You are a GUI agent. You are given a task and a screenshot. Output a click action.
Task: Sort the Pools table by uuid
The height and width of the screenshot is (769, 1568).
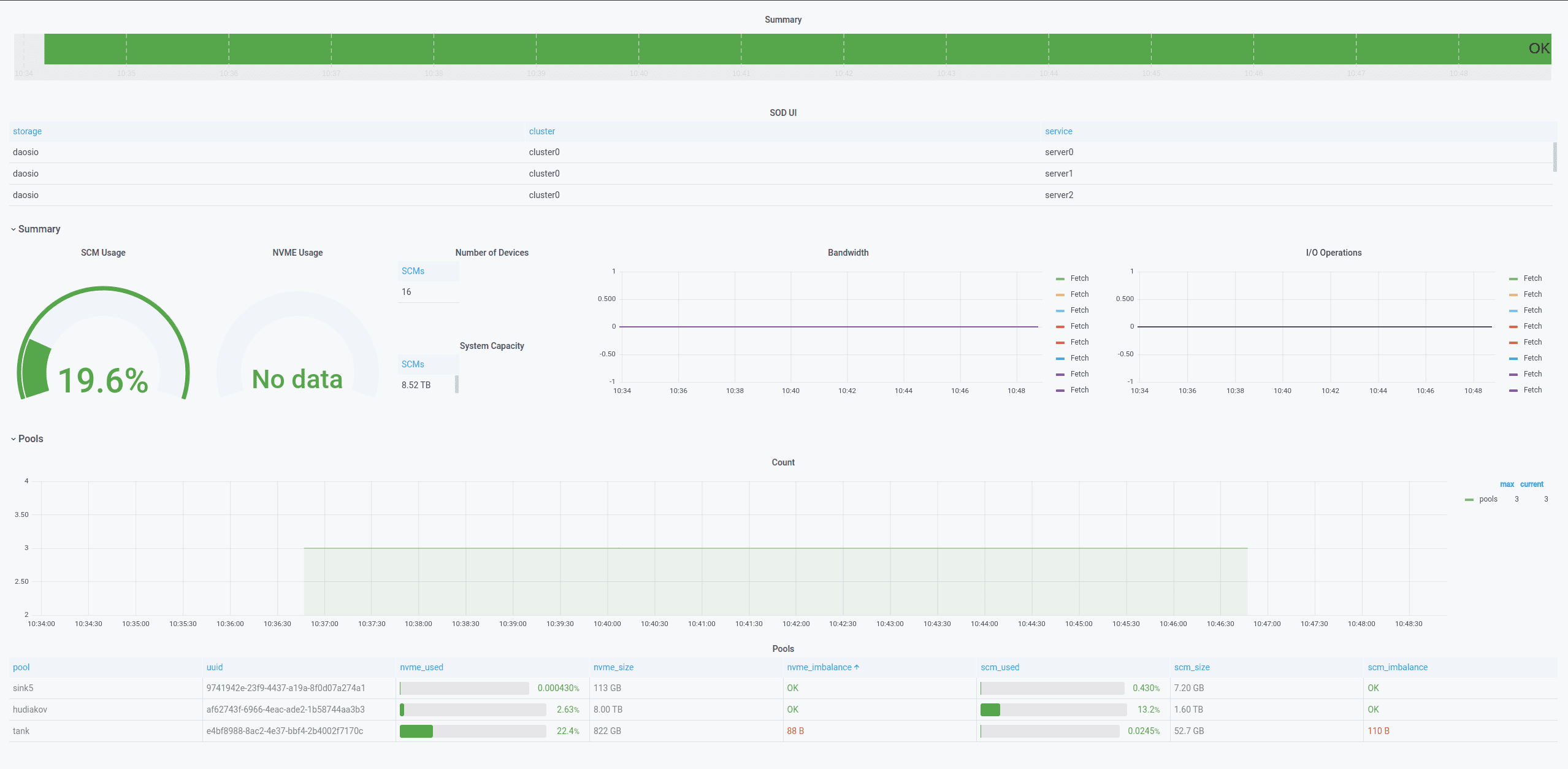pos(215,667)
